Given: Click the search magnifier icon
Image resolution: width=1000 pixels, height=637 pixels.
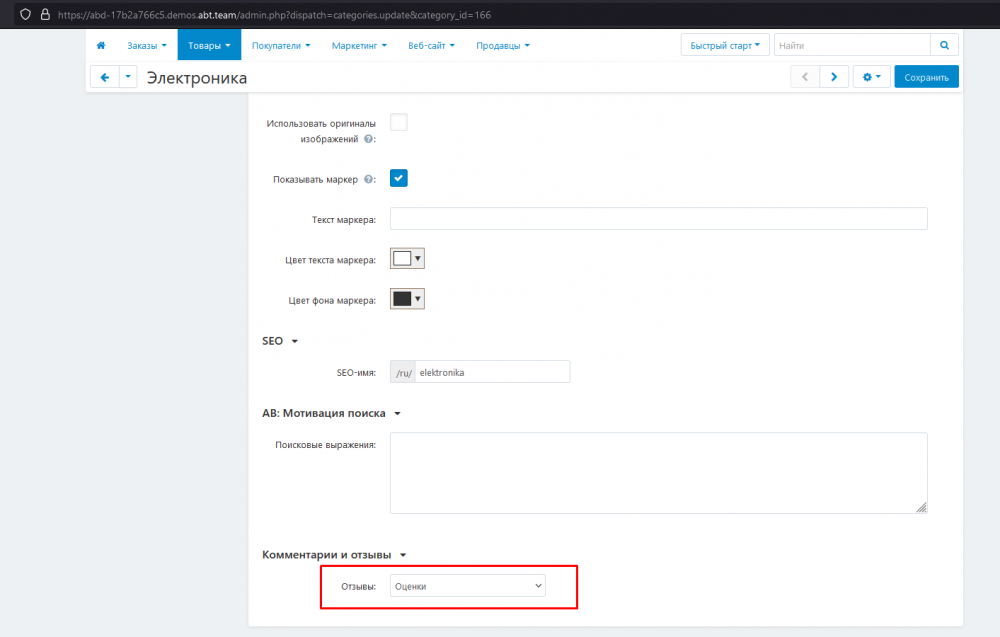Looking at the screenshot, I should point(944,45).
